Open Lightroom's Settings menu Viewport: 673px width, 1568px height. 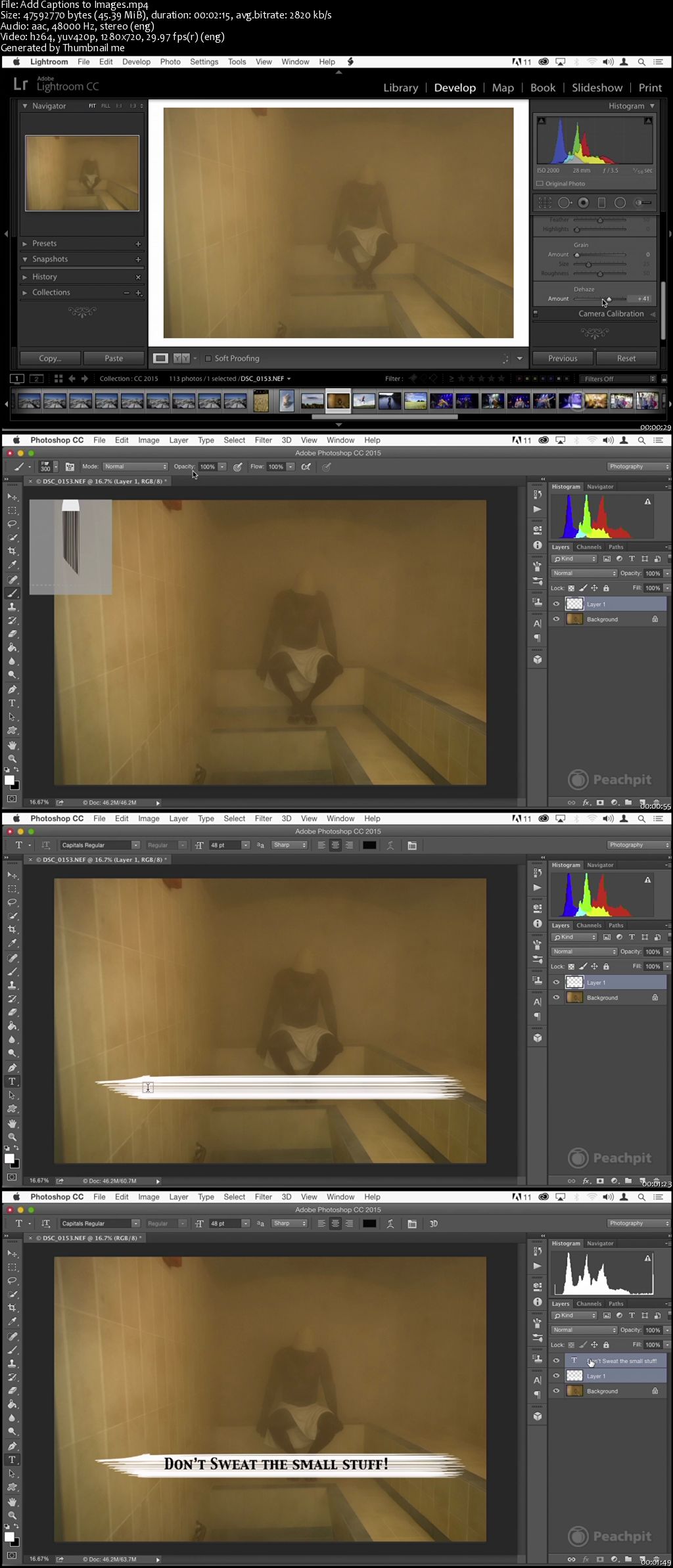(x=204, y=62)
